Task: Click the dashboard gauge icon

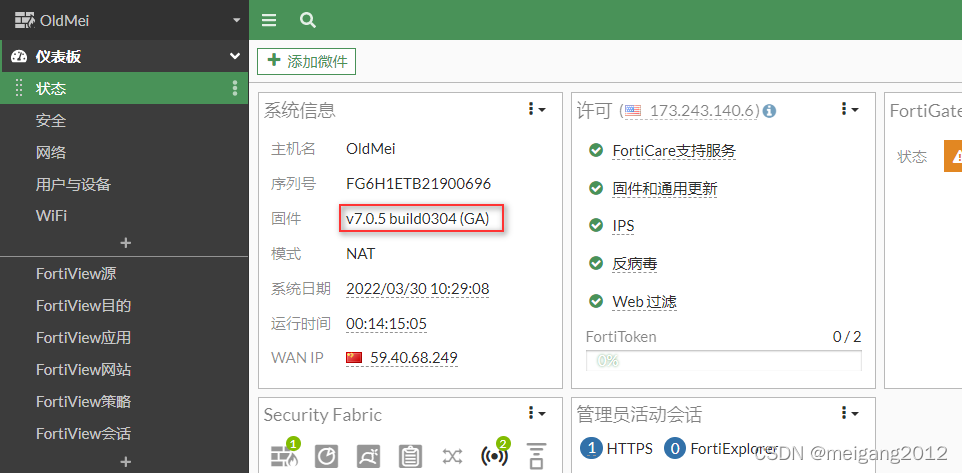Action: point(19,56)
